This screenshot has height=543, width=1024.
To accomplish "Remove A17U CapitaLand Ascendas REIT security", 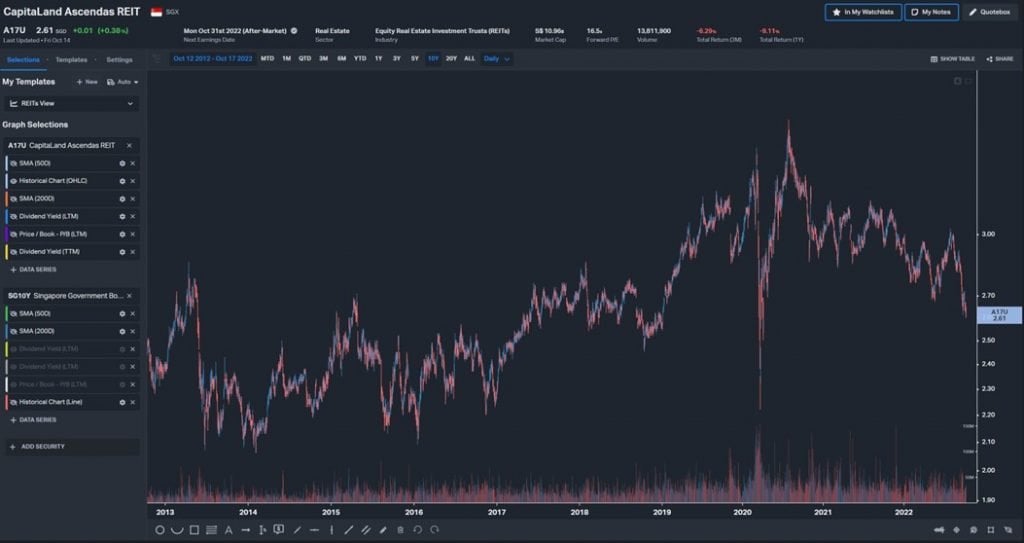I will (x=129, y=146).
